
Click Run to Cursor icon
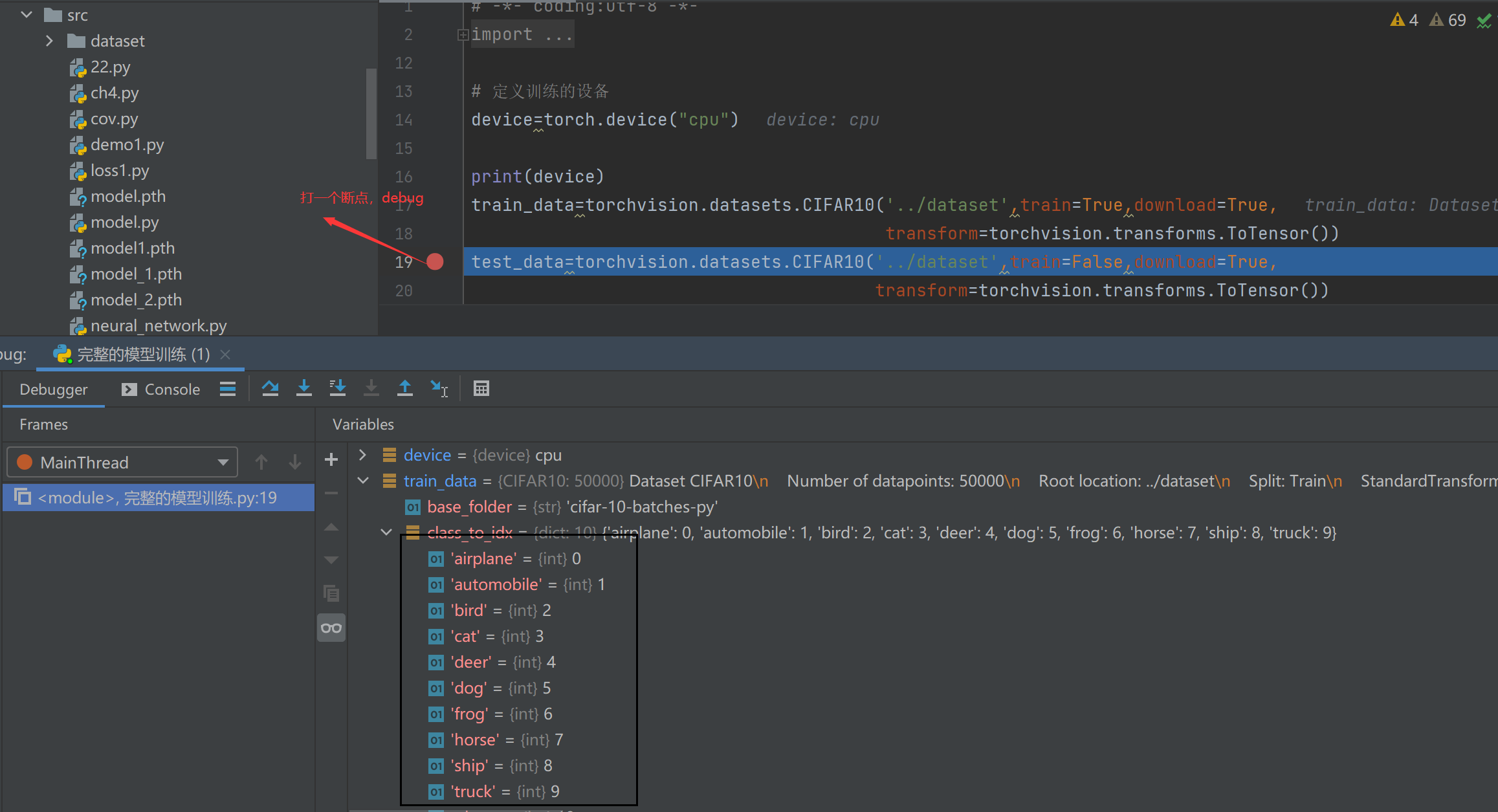click(x=439, y=388)
